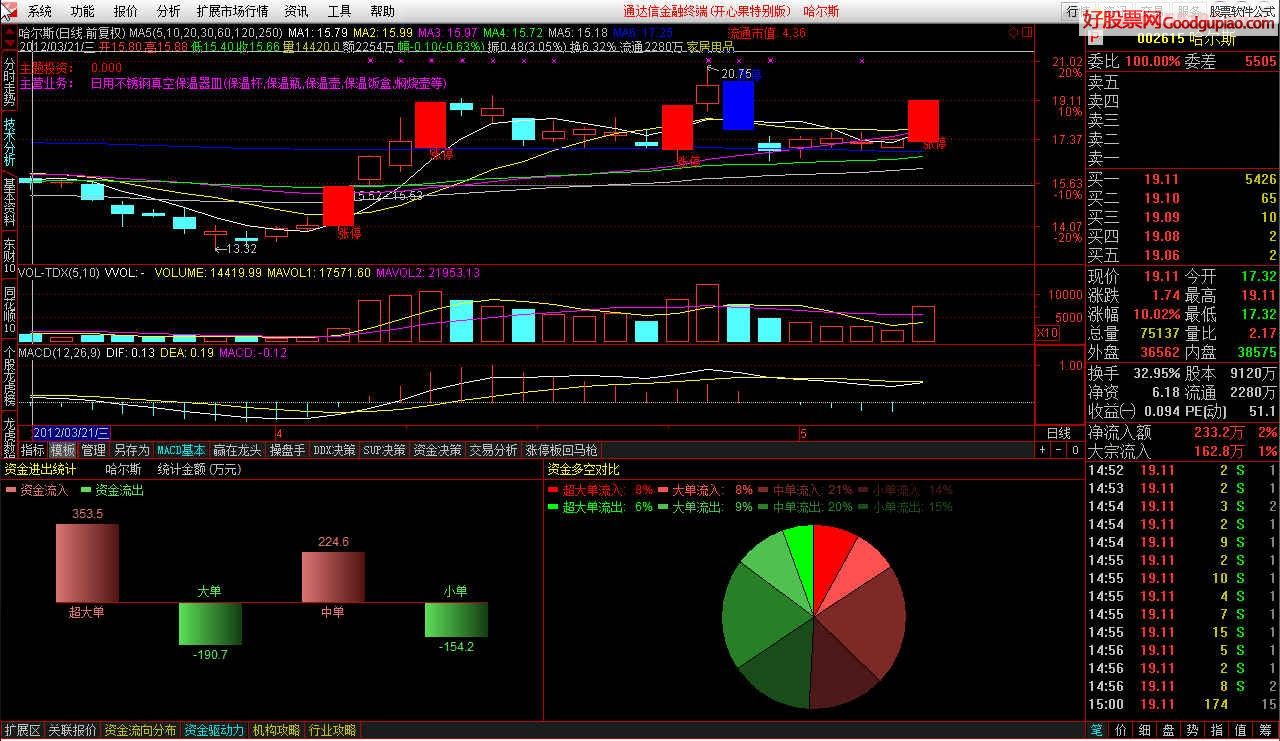Click the 超大单流入 legend color swatch
1280x741 pixels.
pos(553,491)
